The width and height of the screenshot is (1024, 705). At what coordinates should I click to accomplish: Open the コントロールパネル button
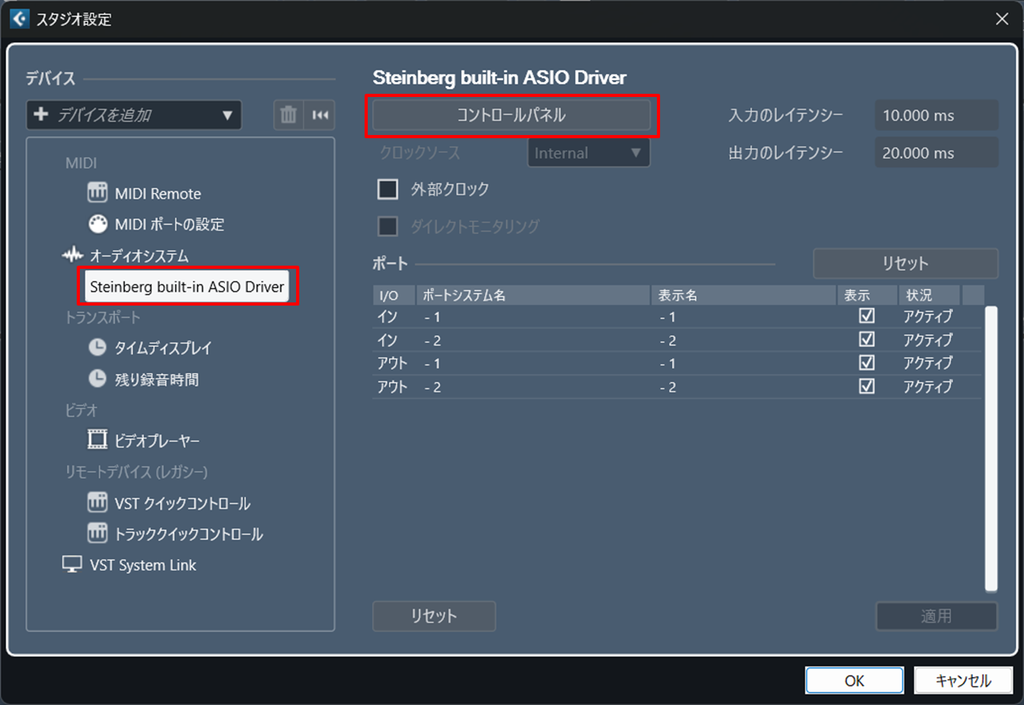click(x=511, y=115)
